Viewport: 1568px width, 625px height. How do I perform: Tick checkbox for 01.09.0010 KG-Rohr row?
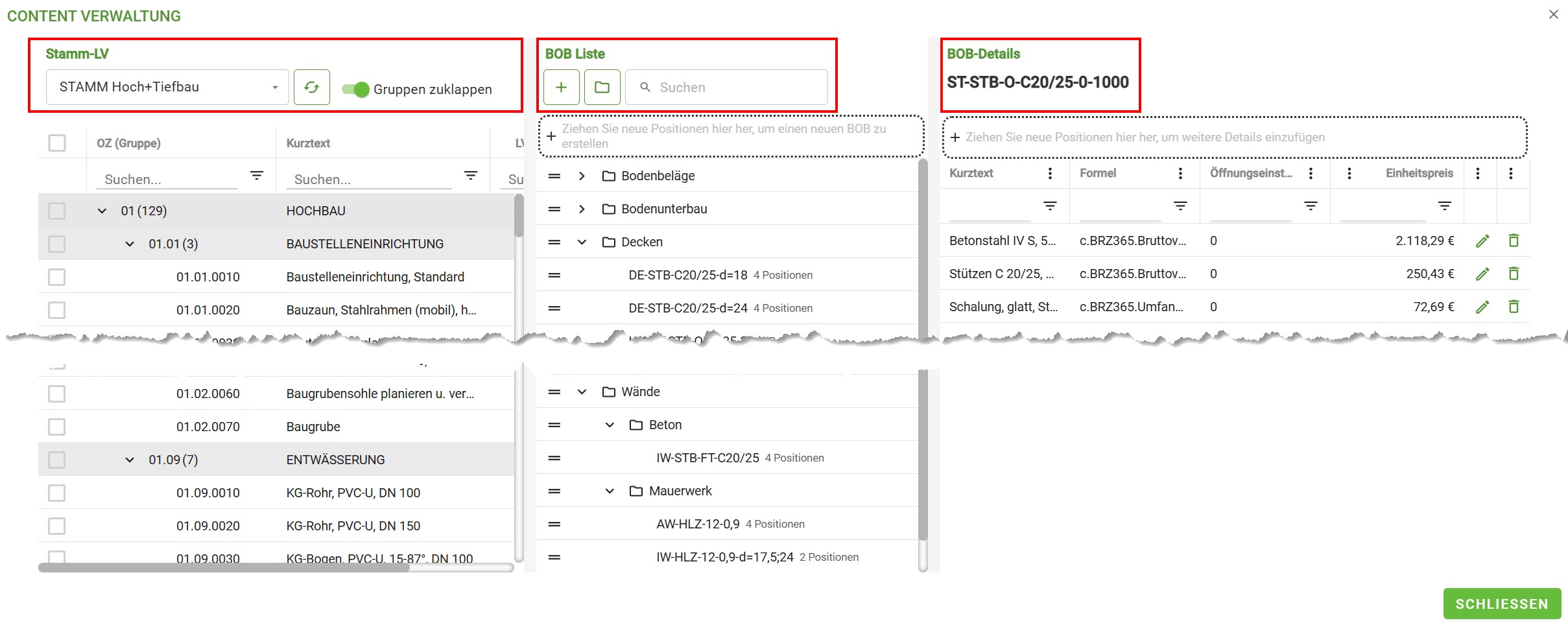coord(57,493)
